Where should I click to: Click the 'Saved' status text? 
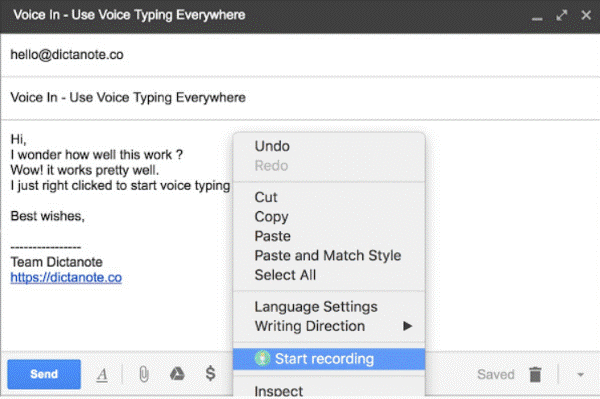[496, 375]
